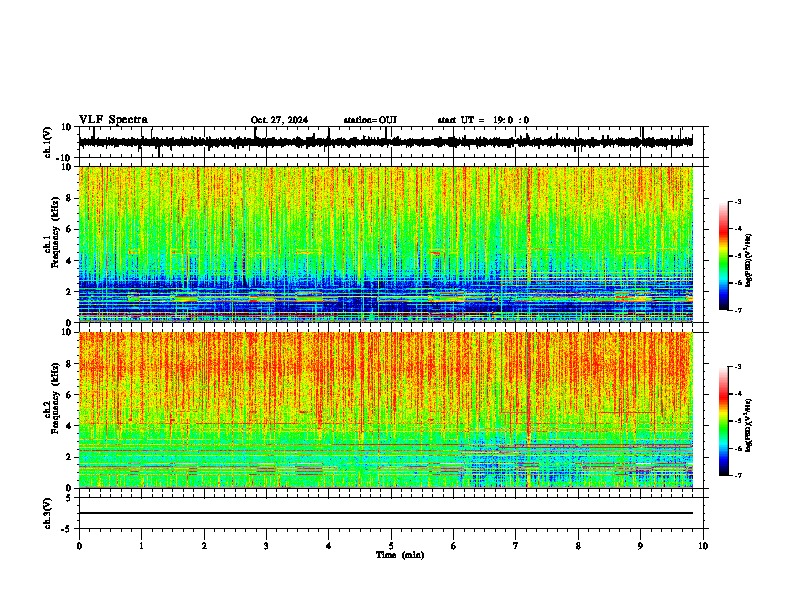Image resolution: width=792 pixels, height=612 pixels.
Task: Click time tick label '5' on x-axis
Action: coord(391,546)
